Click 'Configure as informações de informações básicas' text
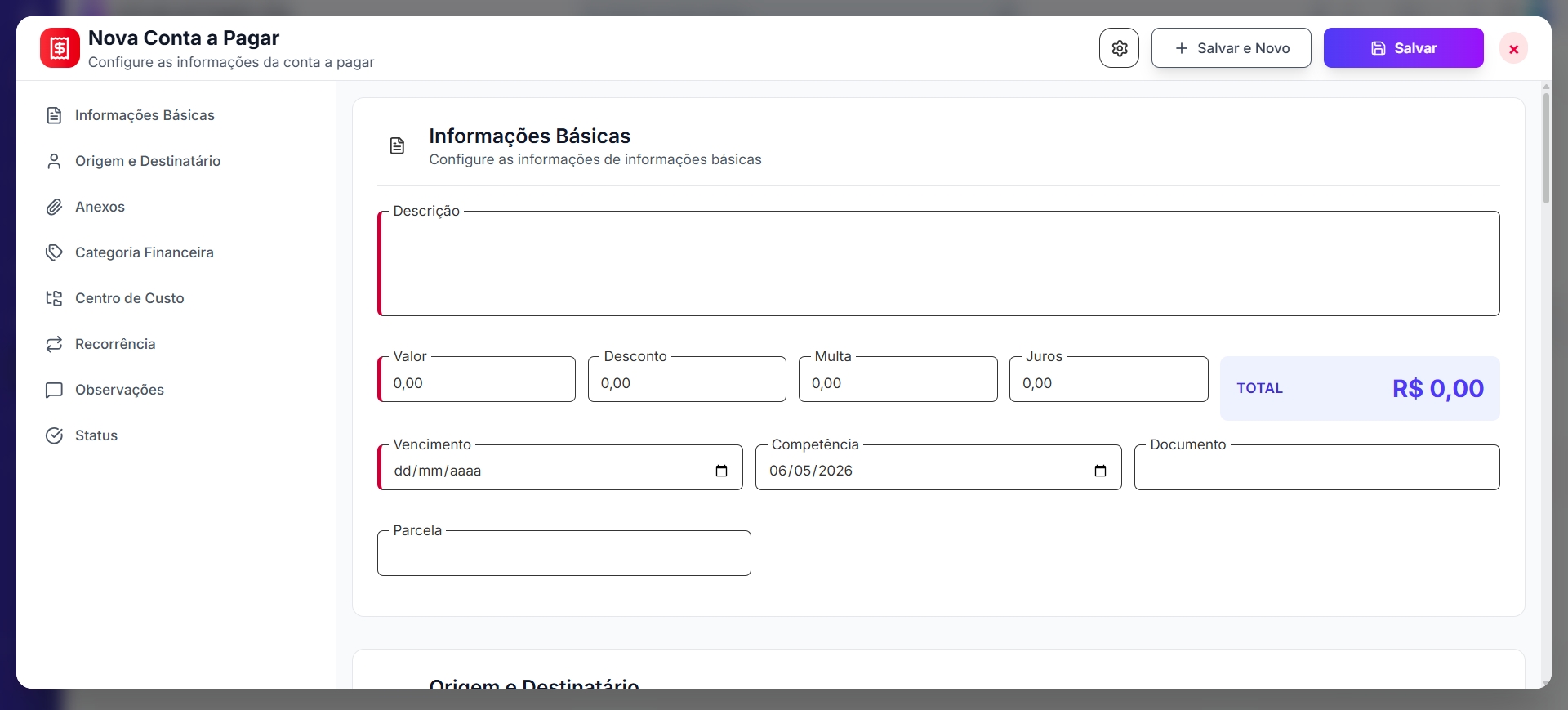Viewport: 1568px width, 710px height. (x=595, y=159)
